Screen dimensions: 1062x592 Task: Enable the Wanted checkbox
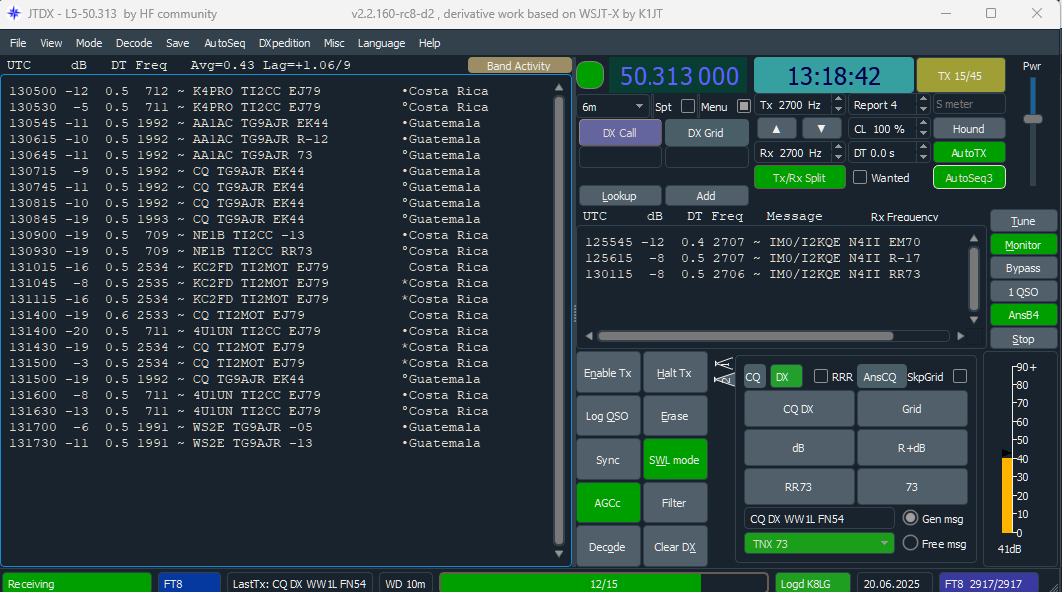(860, 177)
